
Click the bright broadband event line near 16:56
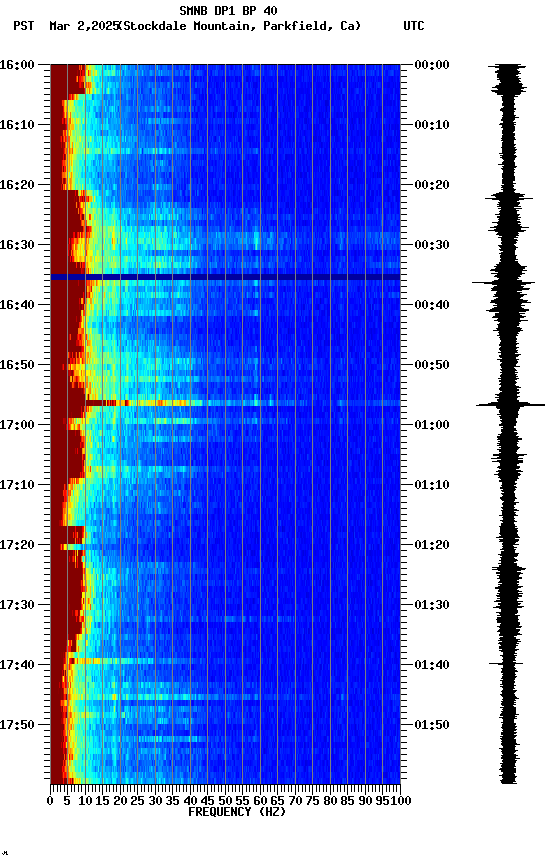(x=242, y=403)
